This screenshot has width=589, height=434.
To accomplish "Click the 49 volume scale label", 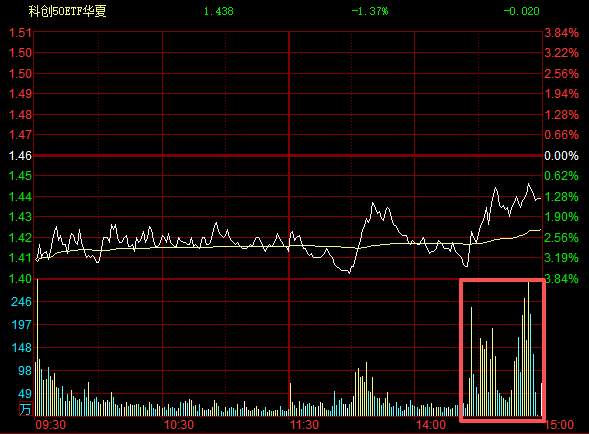I will pyautogui.click(x=25, y=393).
